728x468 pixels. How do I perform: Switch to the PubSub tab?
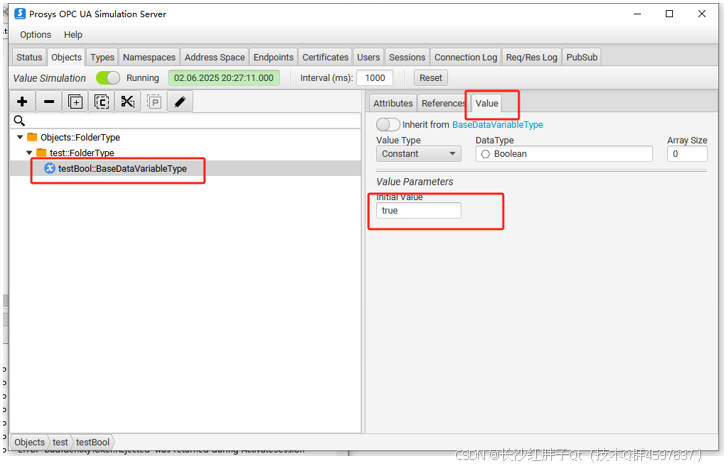(x=582, y=57)
